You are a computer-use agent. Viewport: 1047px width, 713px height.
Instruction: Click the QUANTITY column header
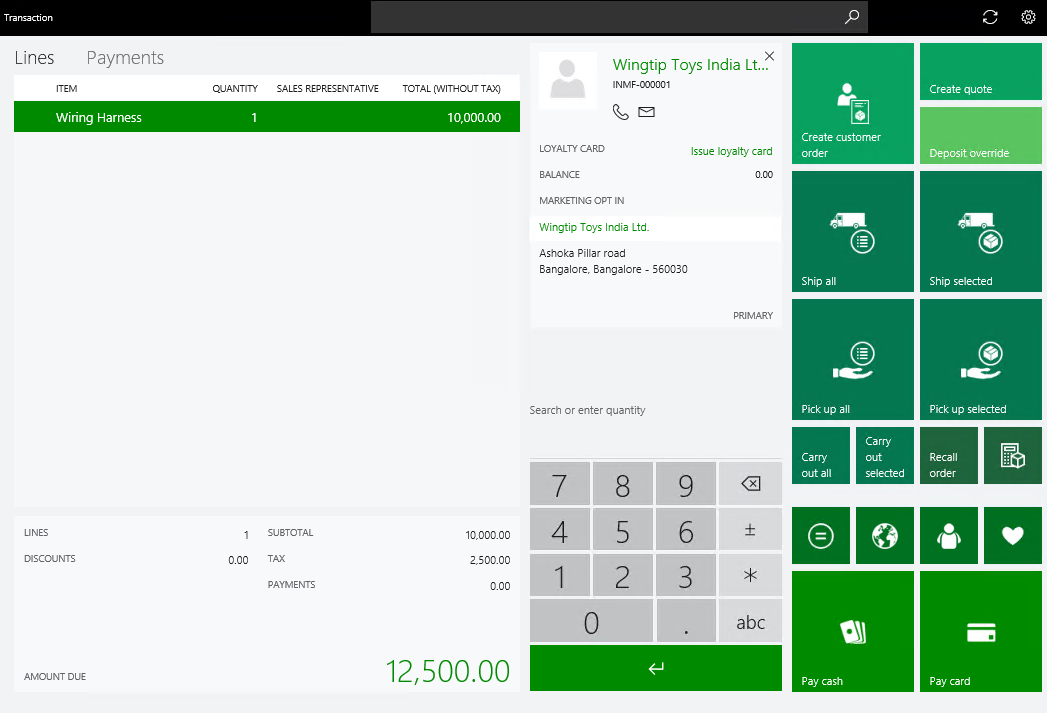(x=235, y=88)
